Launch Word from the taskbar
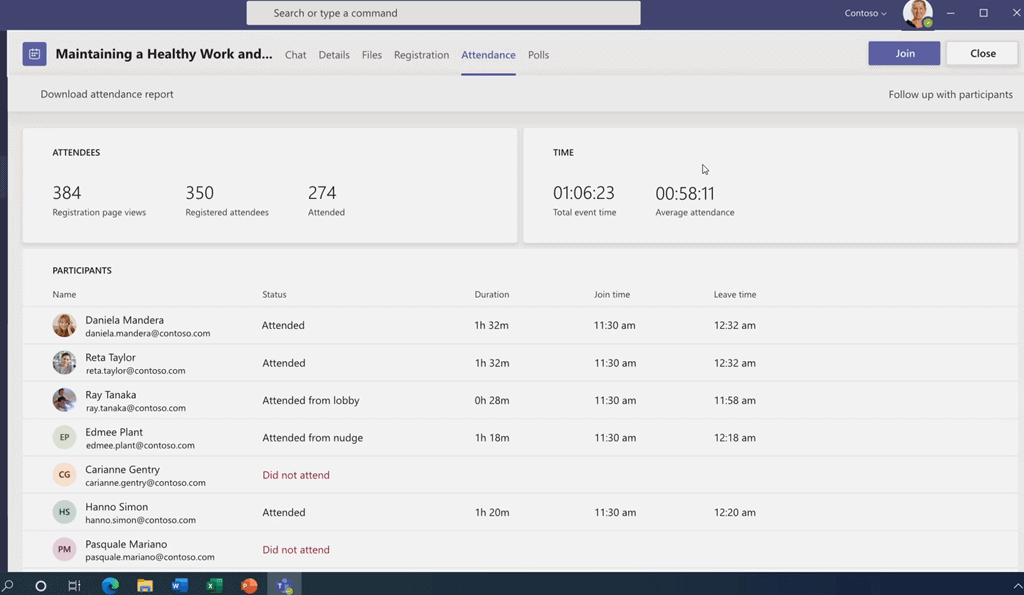The height and width of the screenshot is (595, 1024). pyautogui.click(x=180, y=585)
